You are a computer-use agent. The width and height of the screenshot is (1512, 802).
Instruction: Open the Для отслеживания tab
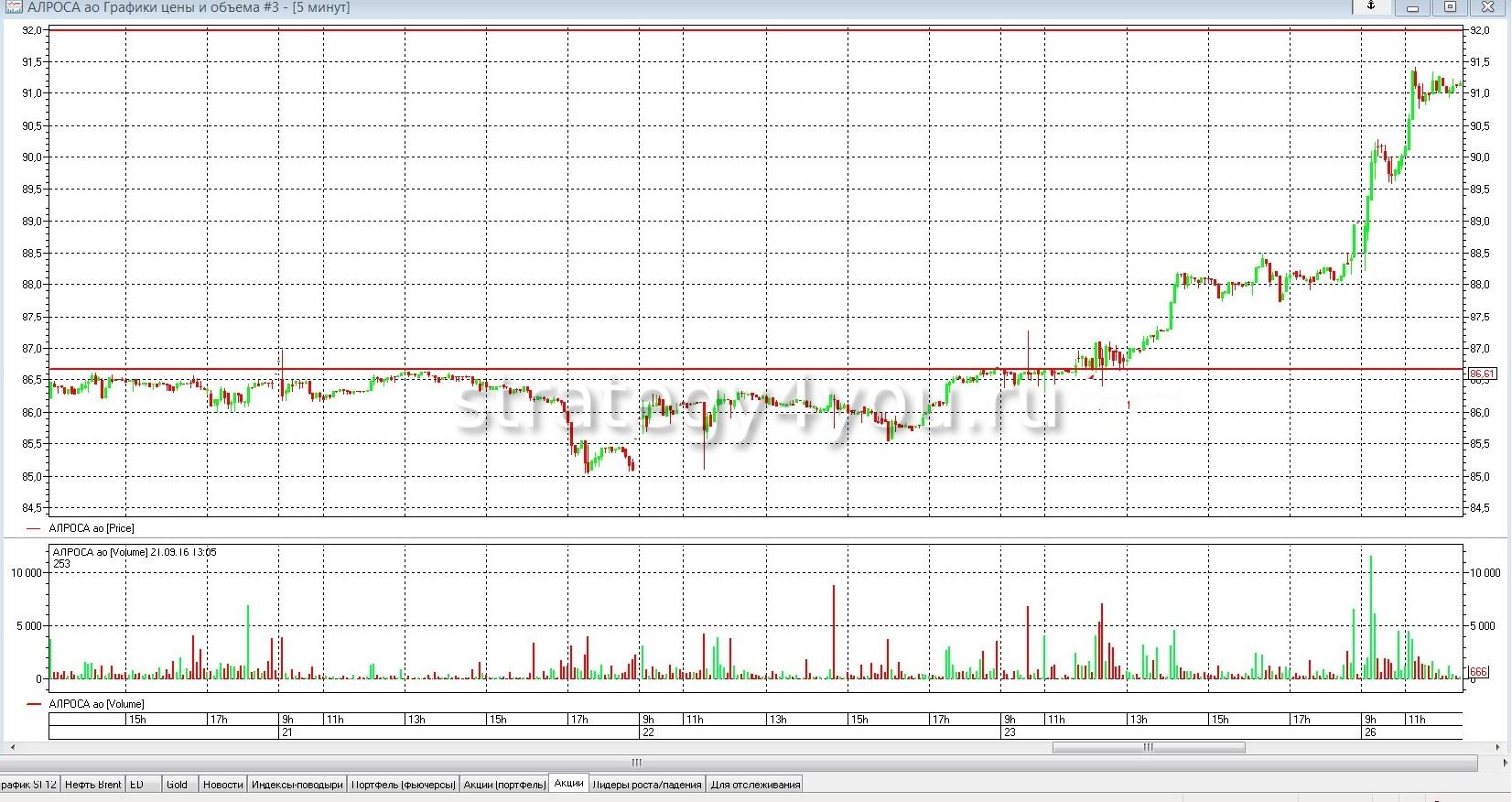pyautogui.click(x=755, y=785)
